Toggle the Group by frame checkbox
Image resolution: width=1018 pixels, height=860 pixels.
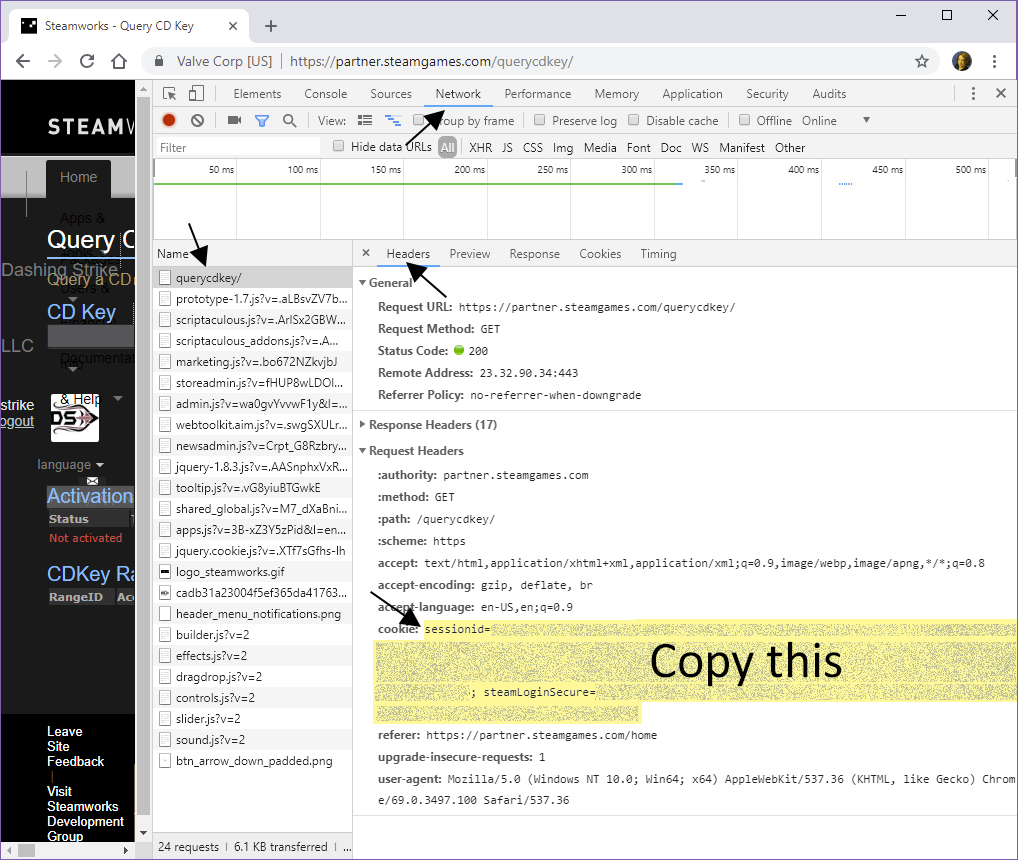pyautogui.click(x=419, y=120)
